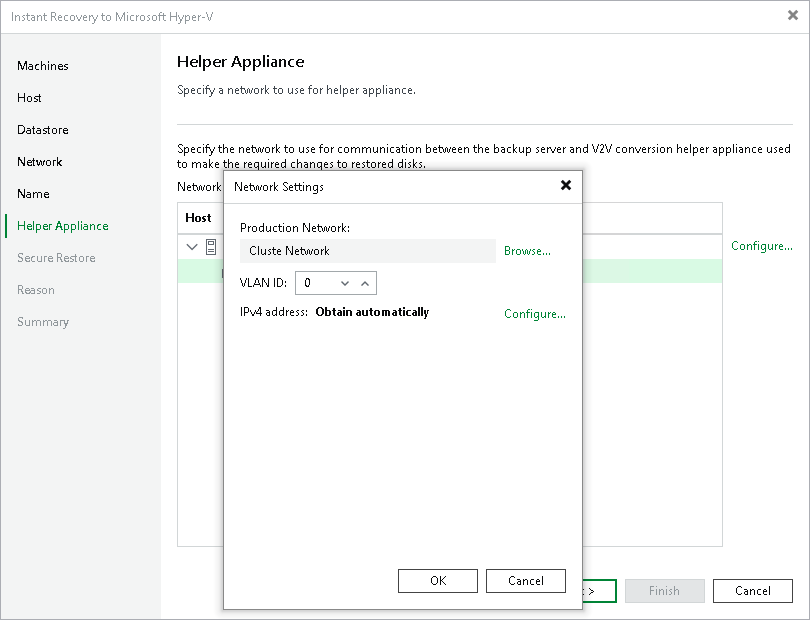Image resolution: width=810 pixels, height=620 pixels.
Task: Click the disabled Finish button
Action: 664,591
